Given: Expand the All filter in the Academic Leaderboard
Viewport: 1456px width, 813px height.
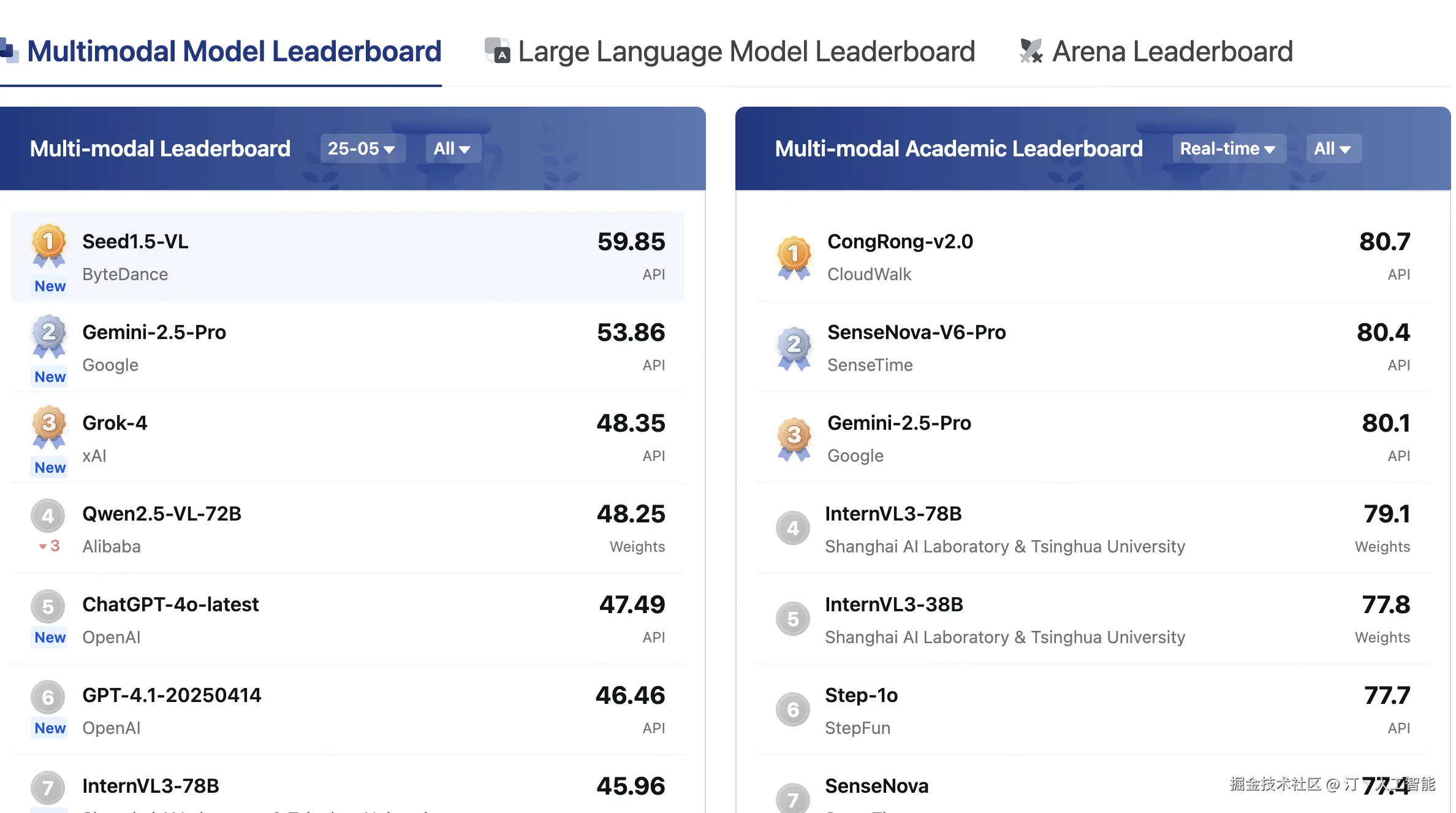Looking at the screenshot, I should coord(1333,148).
